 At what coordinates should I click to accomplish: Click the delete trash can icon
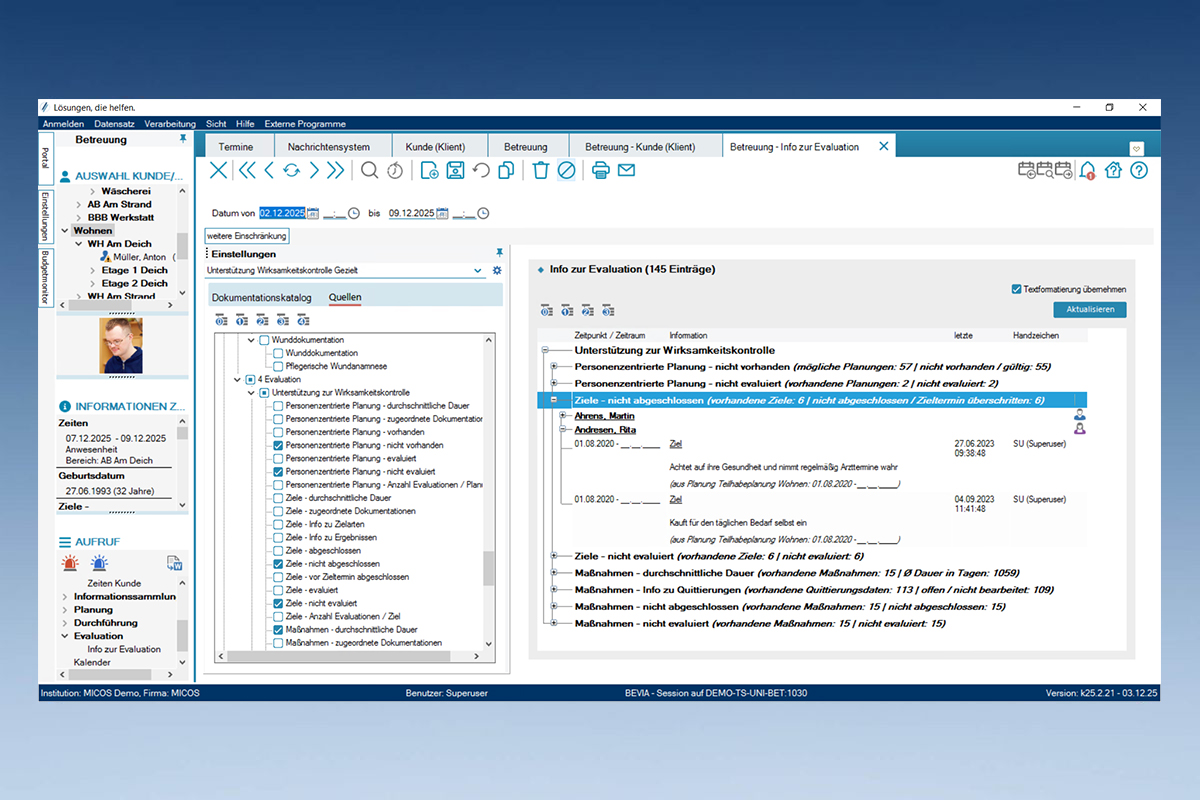coord(541,170)
